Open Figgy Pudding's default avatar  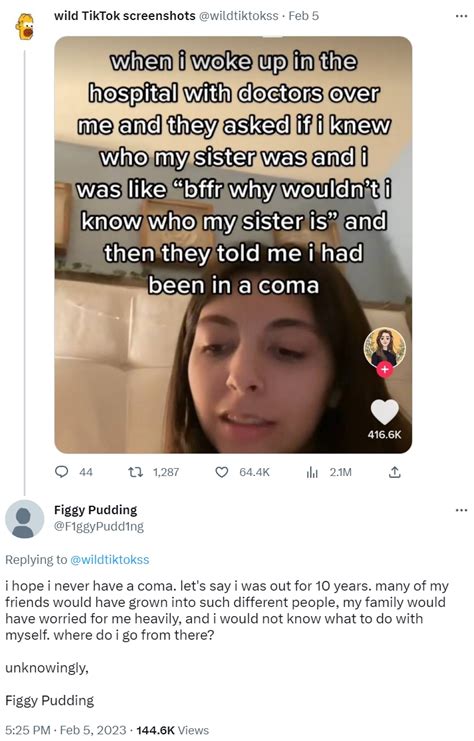click(24, 519)
